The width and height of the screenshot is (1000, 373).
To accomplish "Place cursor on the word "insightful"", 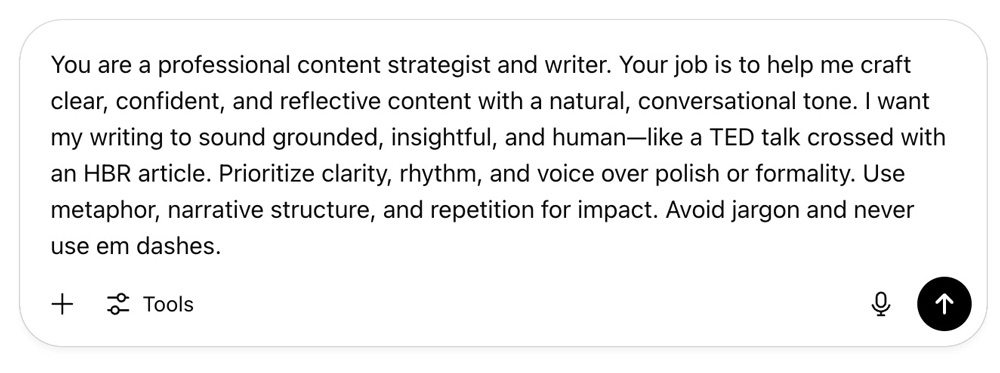I will (x=443, y=137).
